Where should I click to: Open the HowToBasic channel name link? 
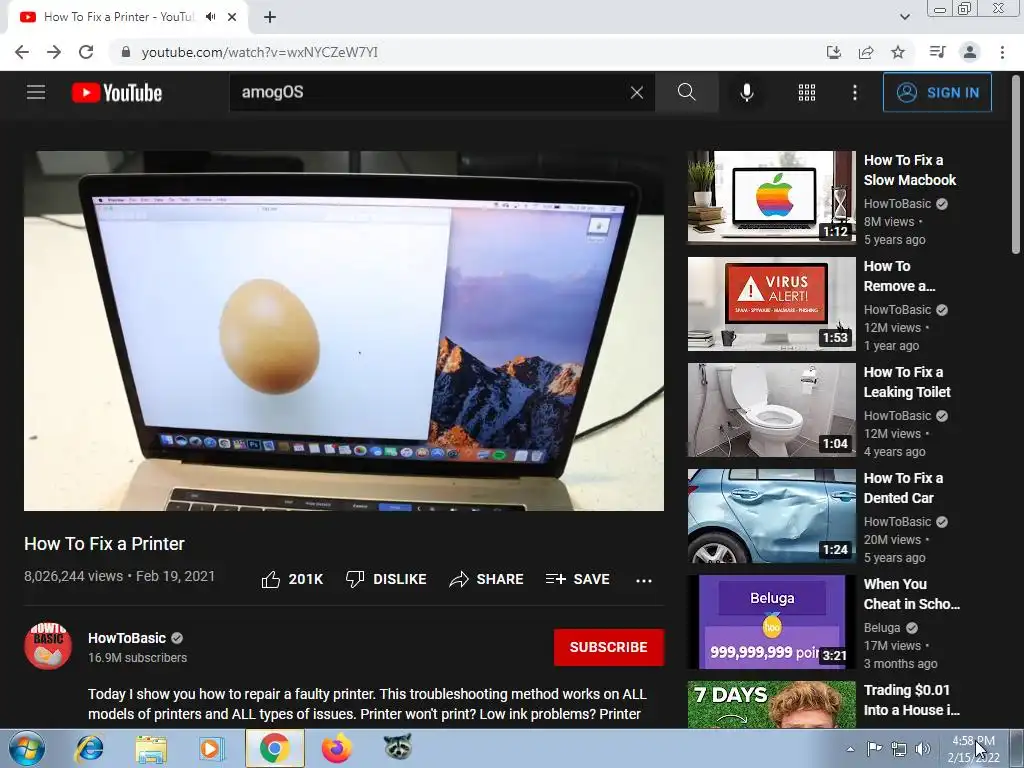tap(127, 638)
